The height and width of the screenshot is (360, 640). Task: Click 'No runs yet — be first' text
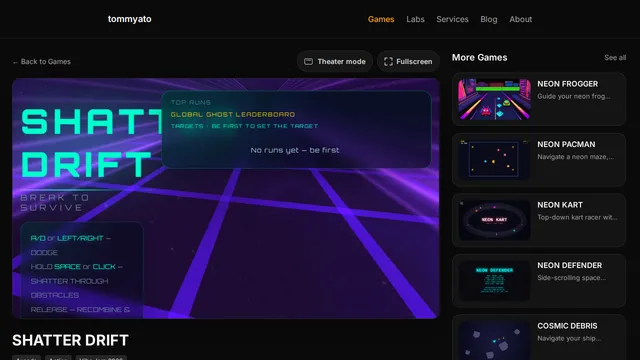coord(295,150)
